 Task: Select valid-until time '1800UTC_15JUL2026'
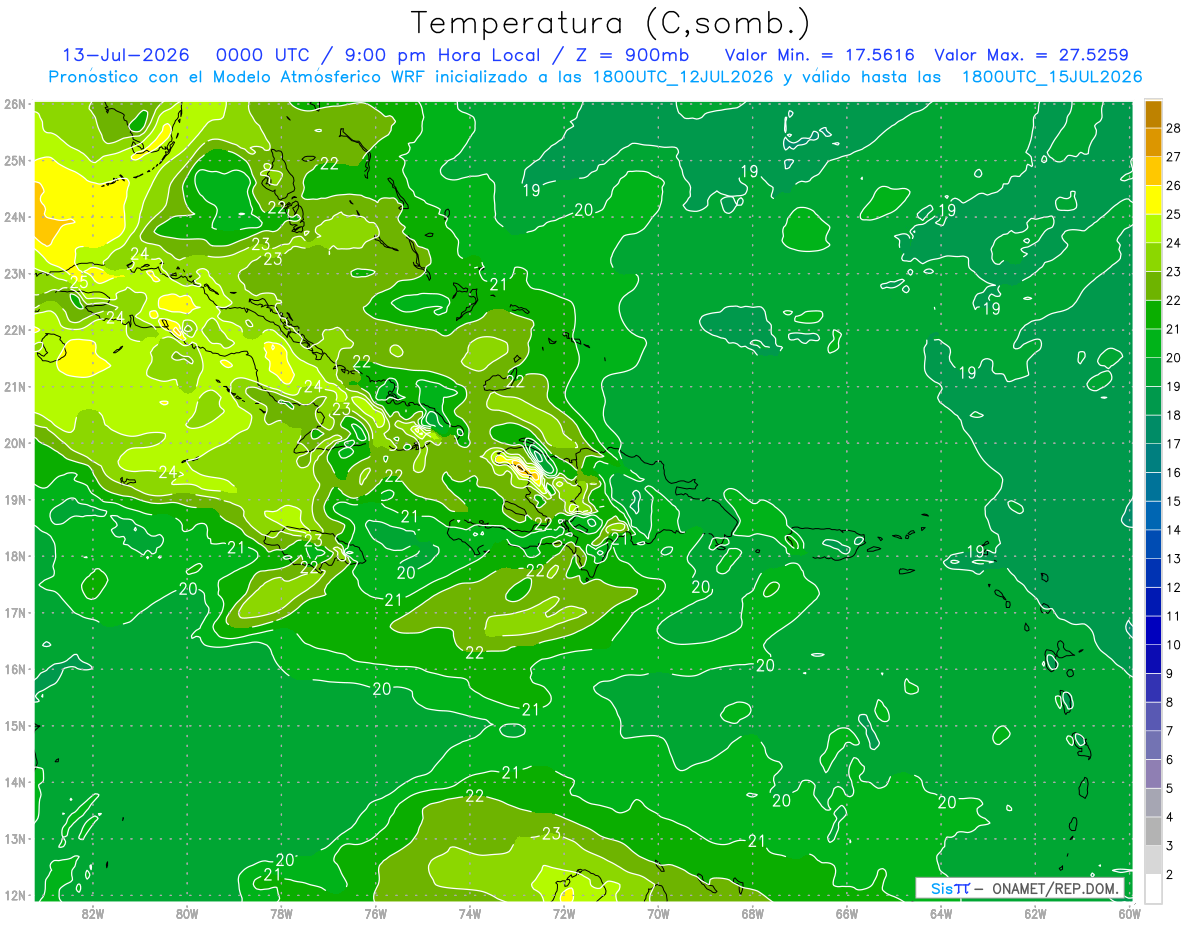(1052, 77)
